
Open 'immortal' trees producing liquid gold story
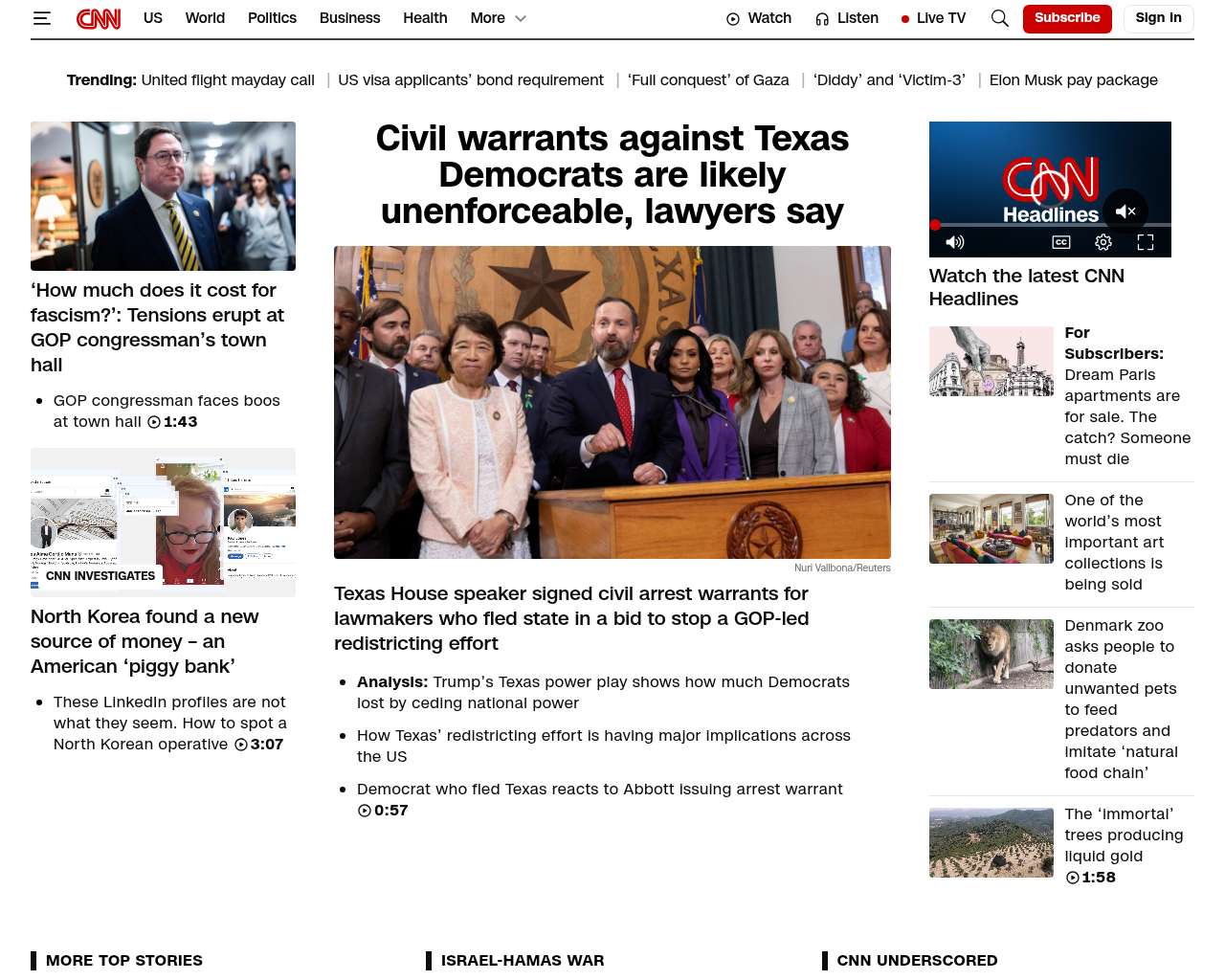(1124, 835)
